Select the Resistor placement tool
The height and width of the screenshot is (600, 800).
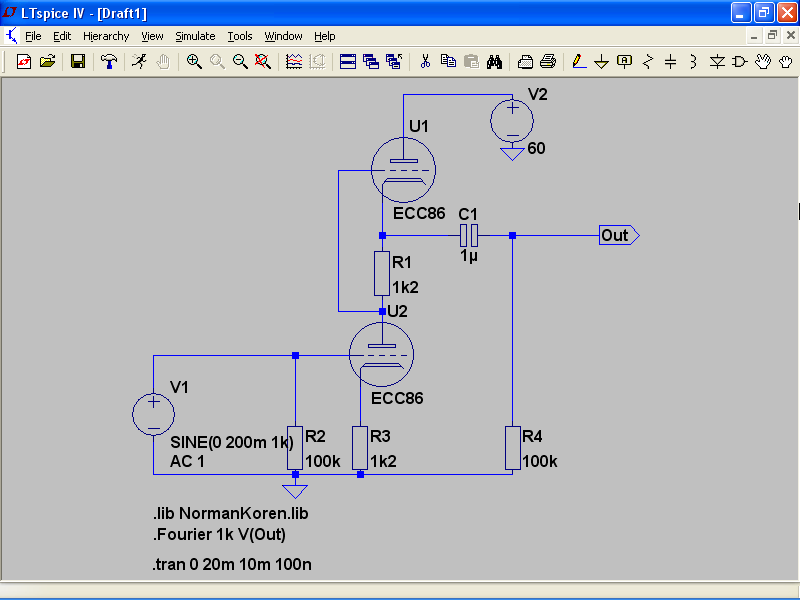pos(647,62)
